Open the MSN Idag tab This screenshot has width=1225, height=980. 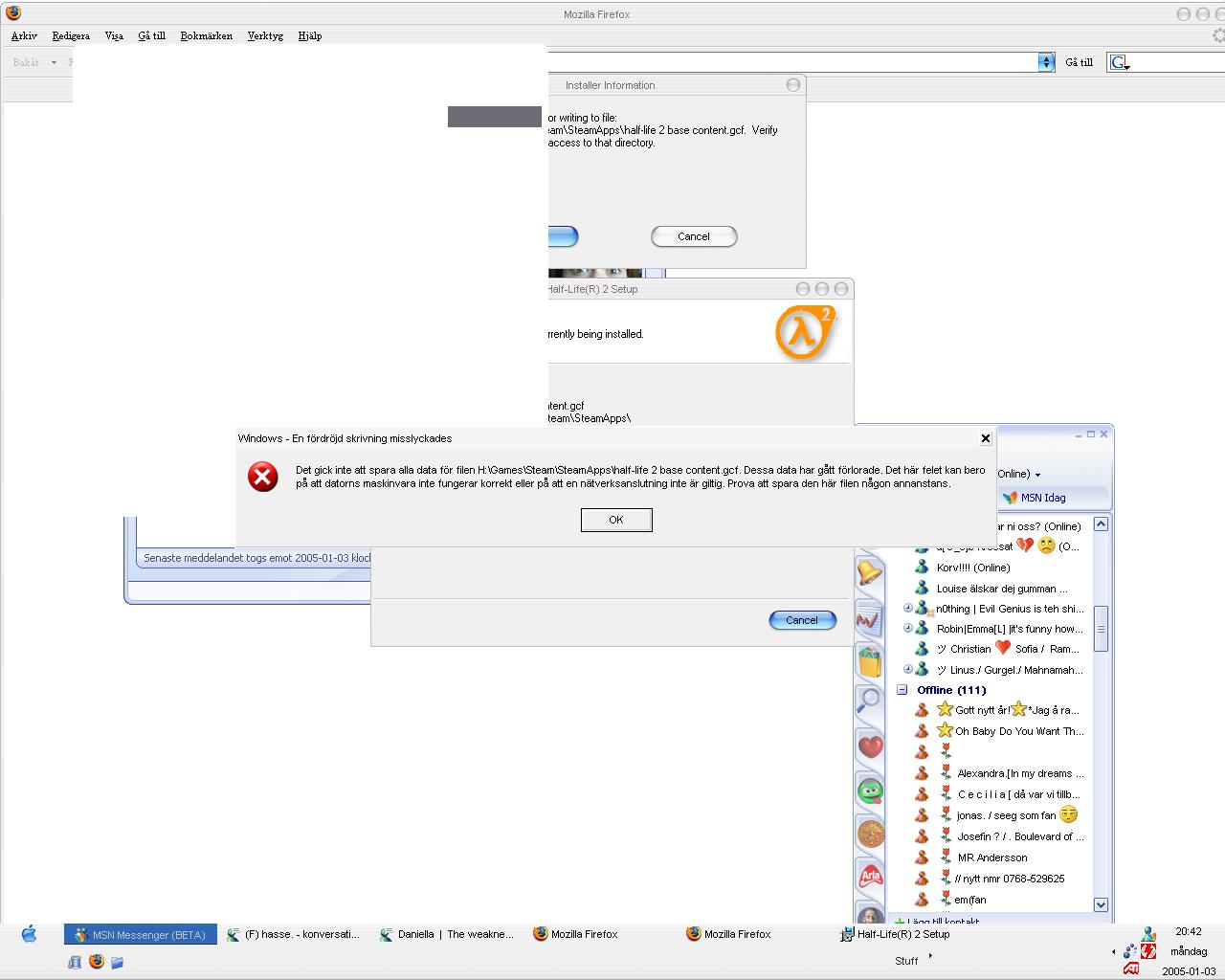1034,498
